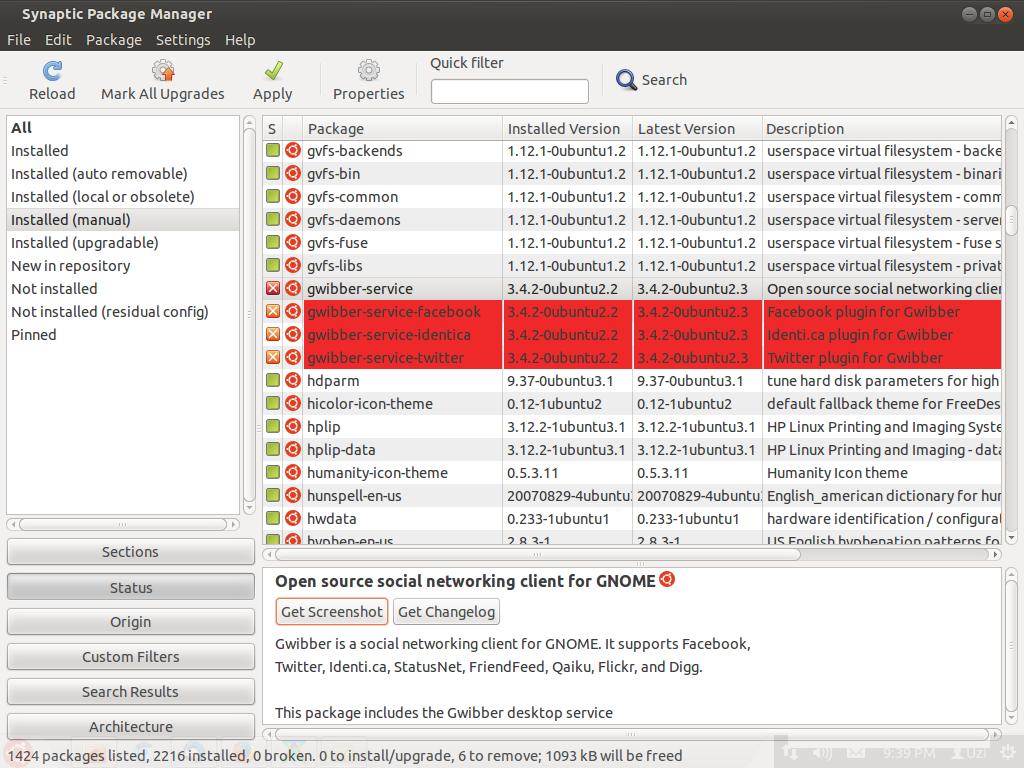Click Ubuntu logo next to package description title
The width and height of the screenshot is (1024, 768).
point(667,579)
